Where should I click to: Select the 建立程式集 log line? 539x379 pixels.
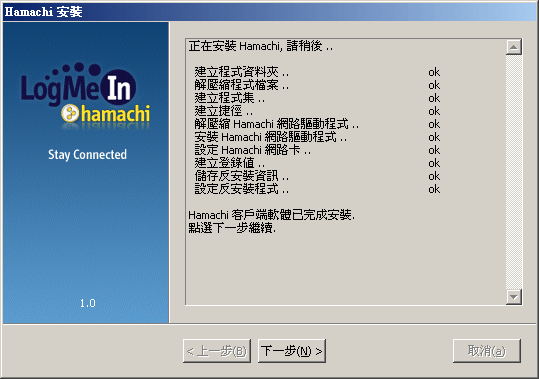(230, 98)
